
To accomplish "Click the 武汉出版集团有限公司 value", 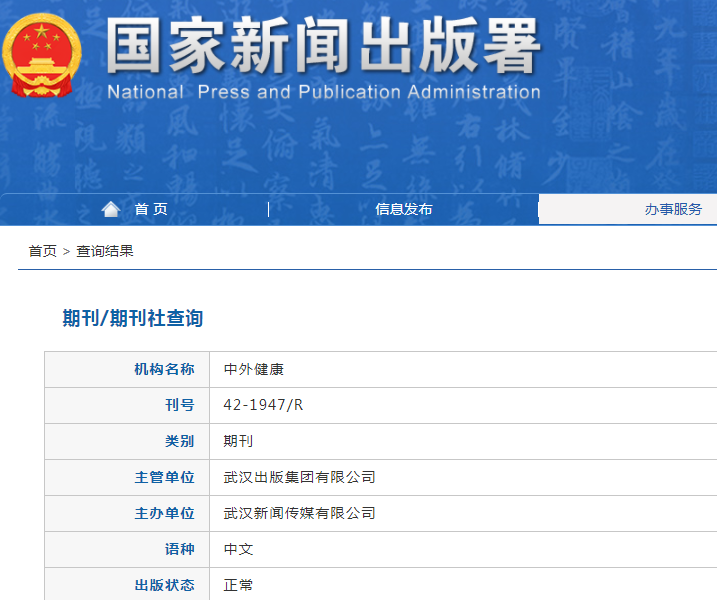I will (x=300, y=477).
